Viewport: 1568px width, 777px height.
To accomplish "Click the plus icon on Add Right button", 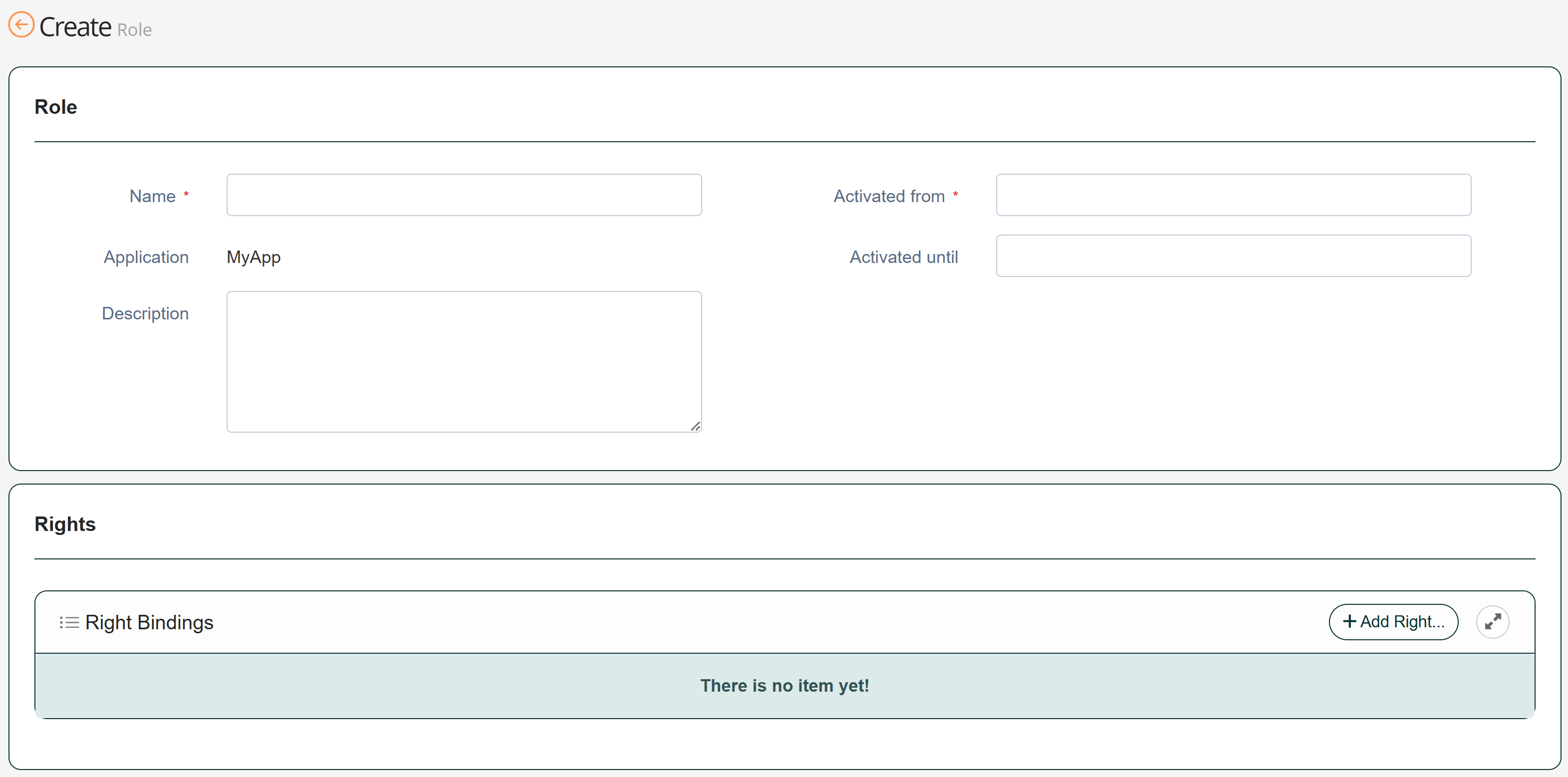I will pos(1349,621).
